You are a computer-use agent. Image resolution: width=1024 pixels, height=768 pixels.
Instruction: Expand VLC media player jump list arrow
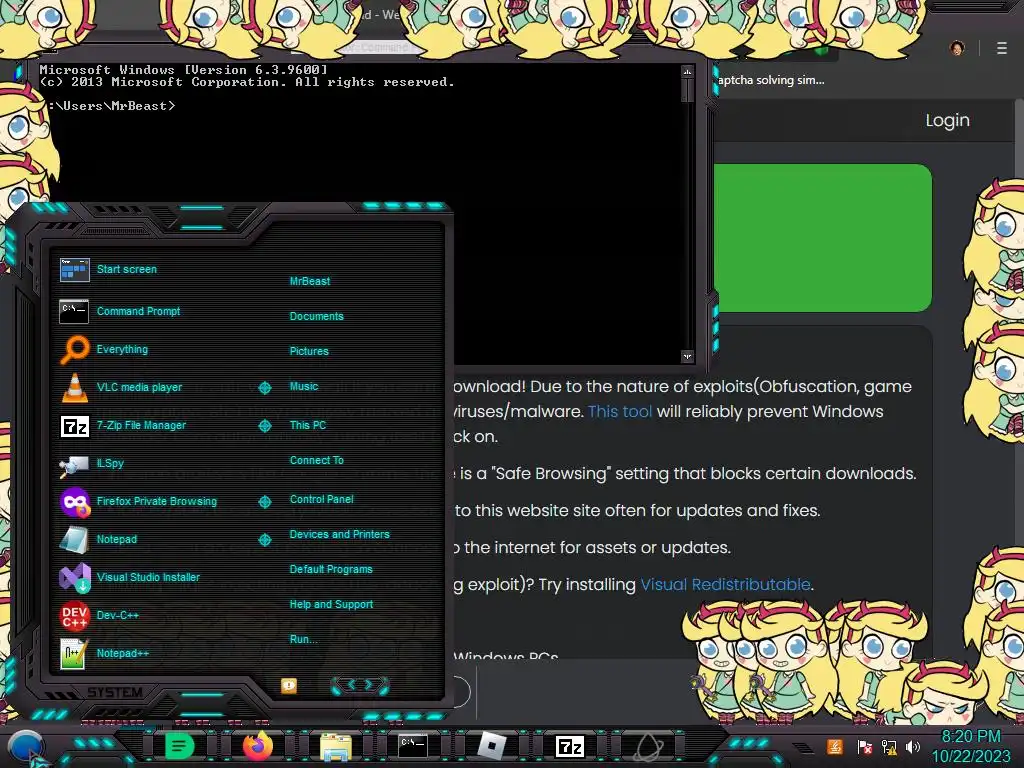pos(264,388)
